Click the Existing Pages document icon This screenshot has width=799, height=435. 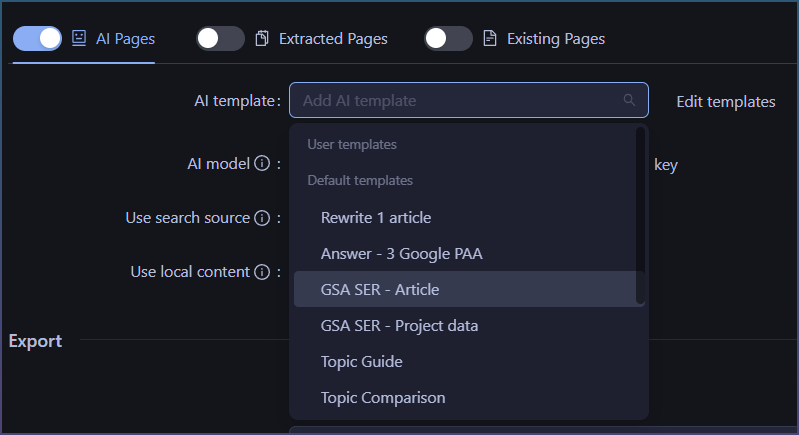point(490,39)
